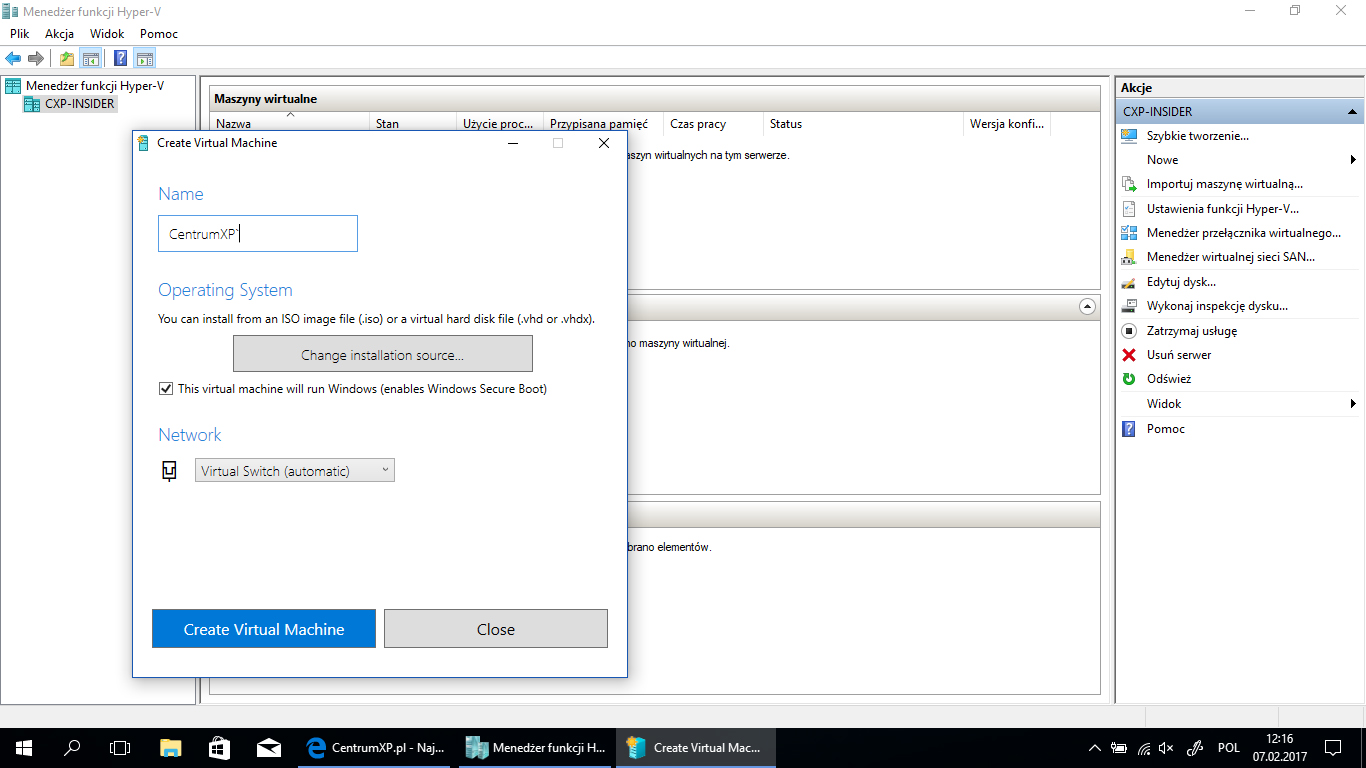This screenshot has width=1366, height=768.
Task: Click Usuń serwer action
Action: click(1179, 355)
